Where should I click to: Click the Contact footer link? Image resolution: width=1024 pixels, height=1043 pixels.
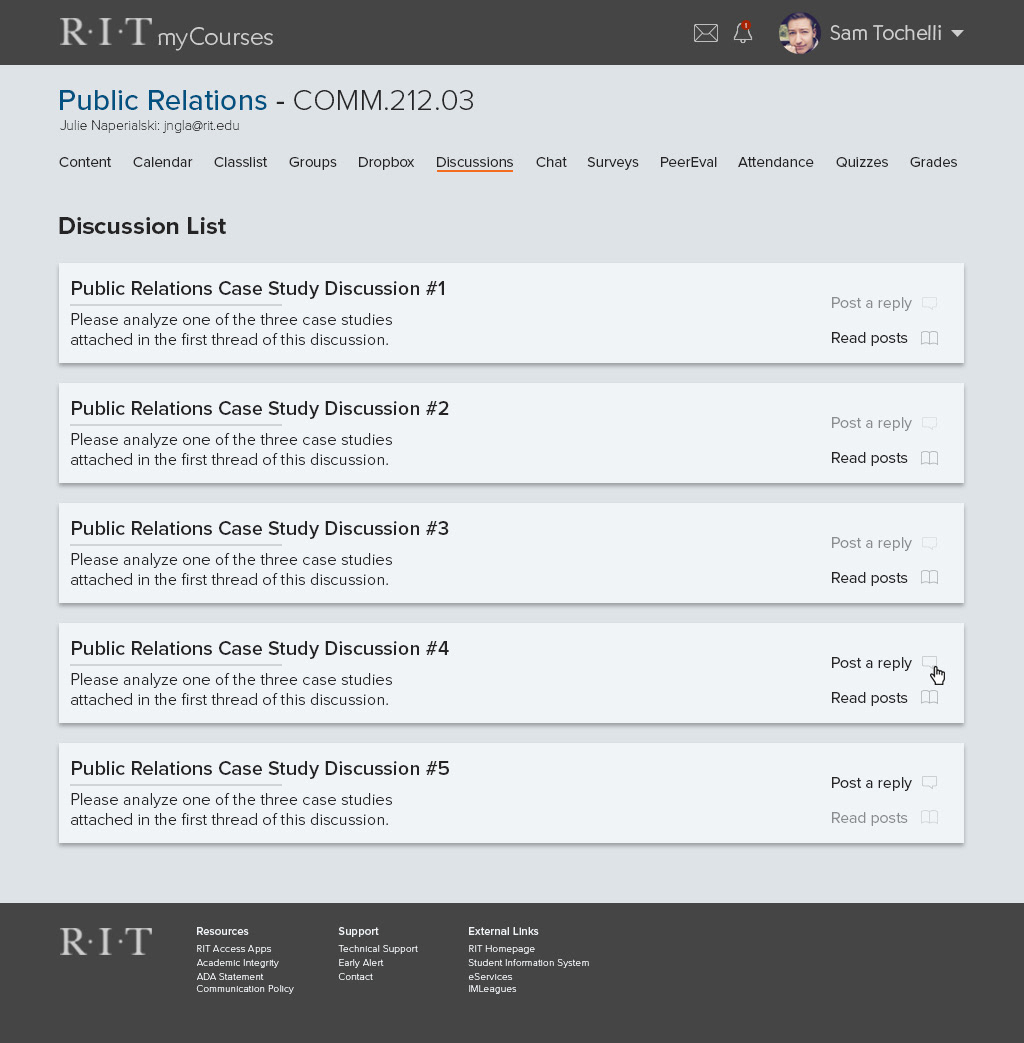click(x=355, y=976)
